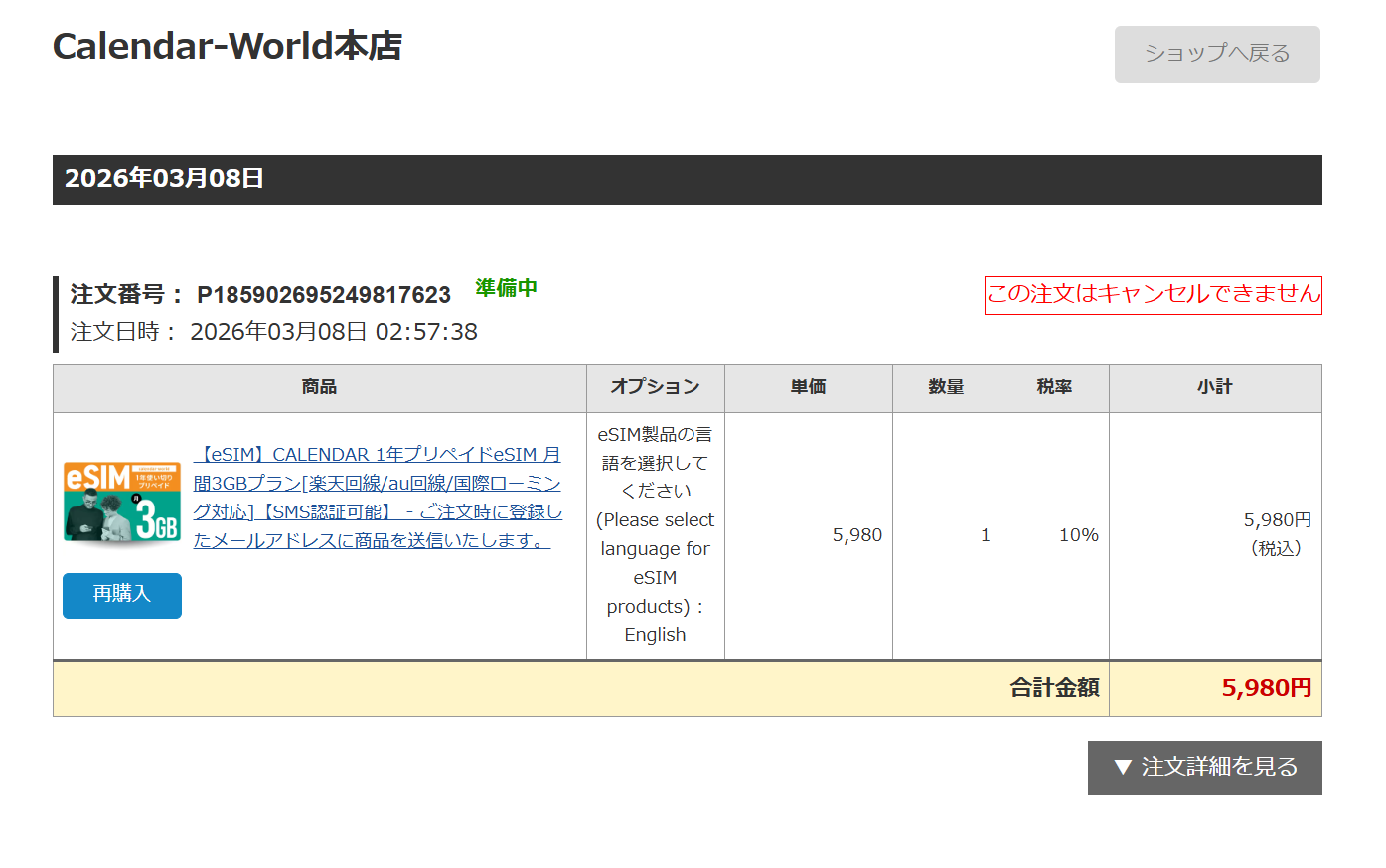Click the 税率 column header
Viewport: 1386px width, 868px height.
[x=1055, y=388]
